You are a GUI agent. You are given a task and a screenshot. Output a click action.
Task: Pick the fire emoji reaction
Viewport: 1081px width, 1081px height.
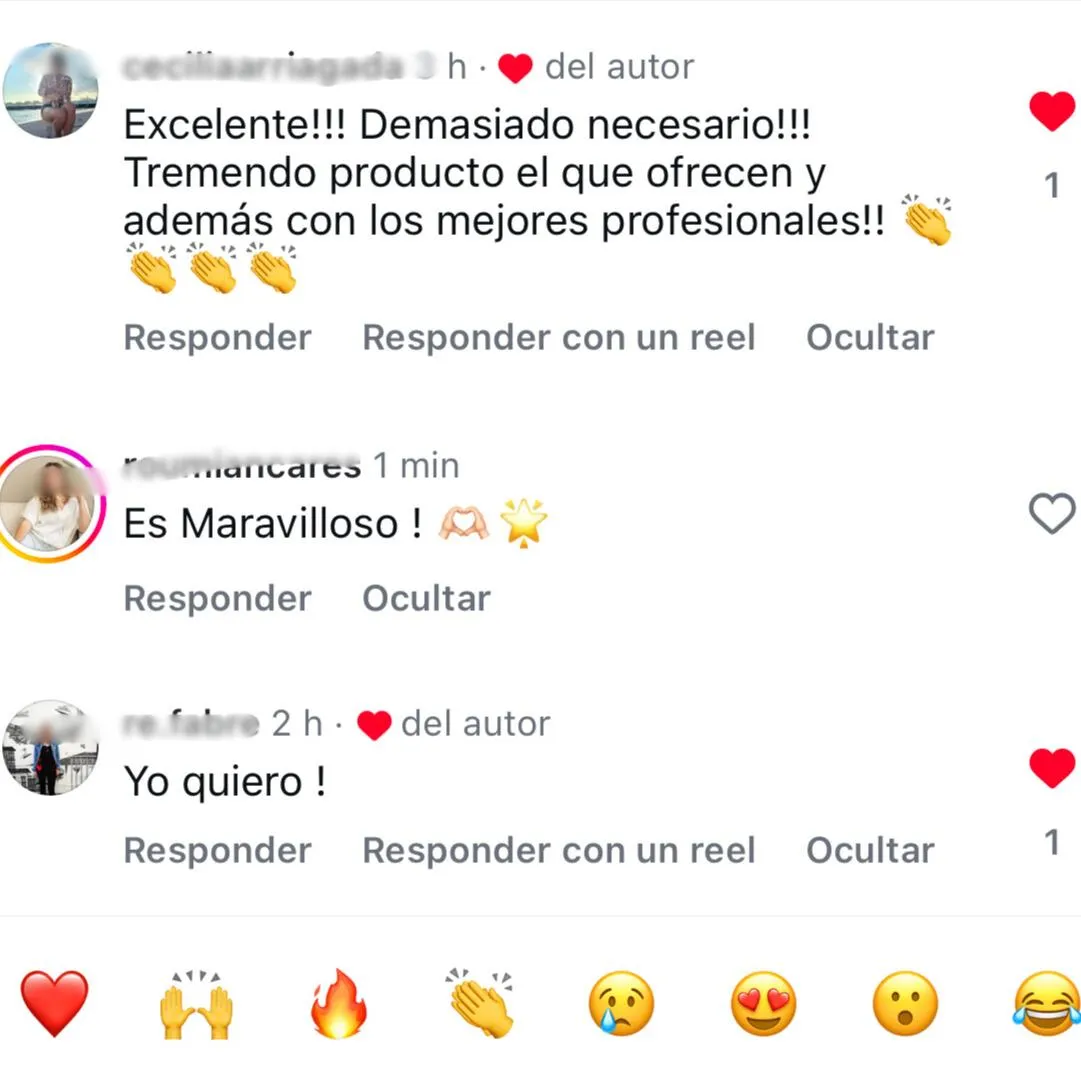tap(339, 1003)
